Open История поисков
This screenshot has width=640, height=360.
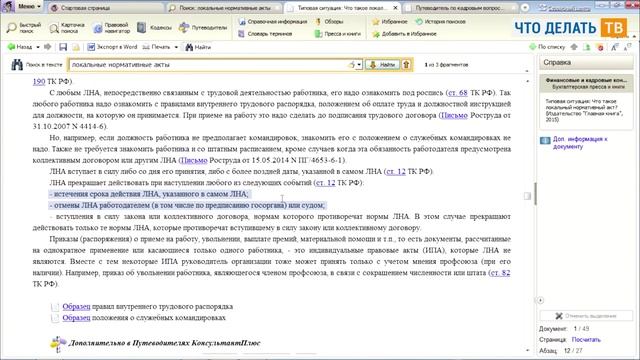click(x=440, y=22)
